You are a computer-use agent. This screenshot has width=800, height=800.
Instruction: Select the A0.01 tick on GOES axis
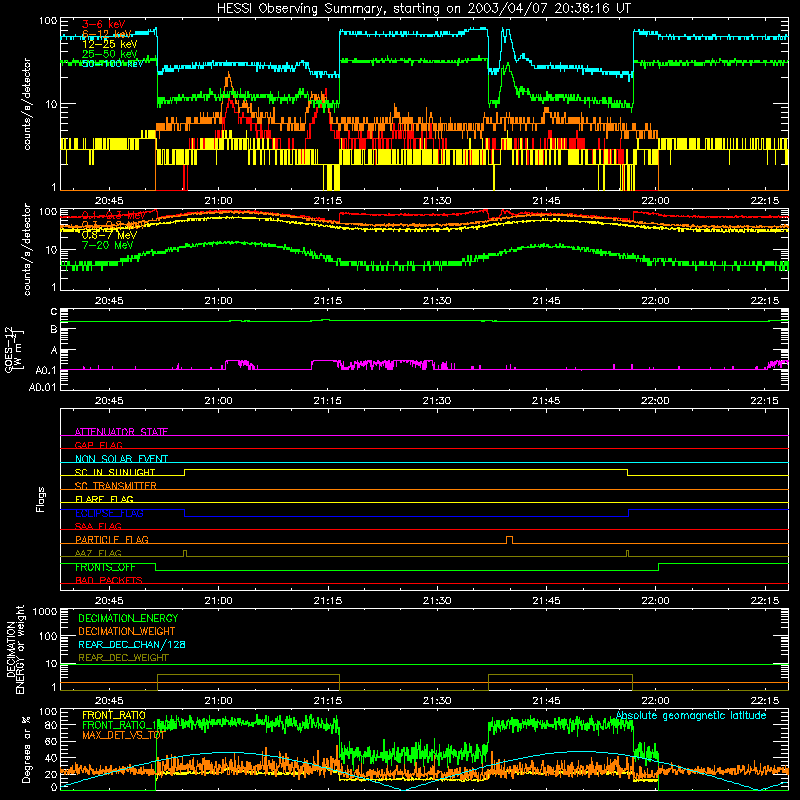(42, 387)
